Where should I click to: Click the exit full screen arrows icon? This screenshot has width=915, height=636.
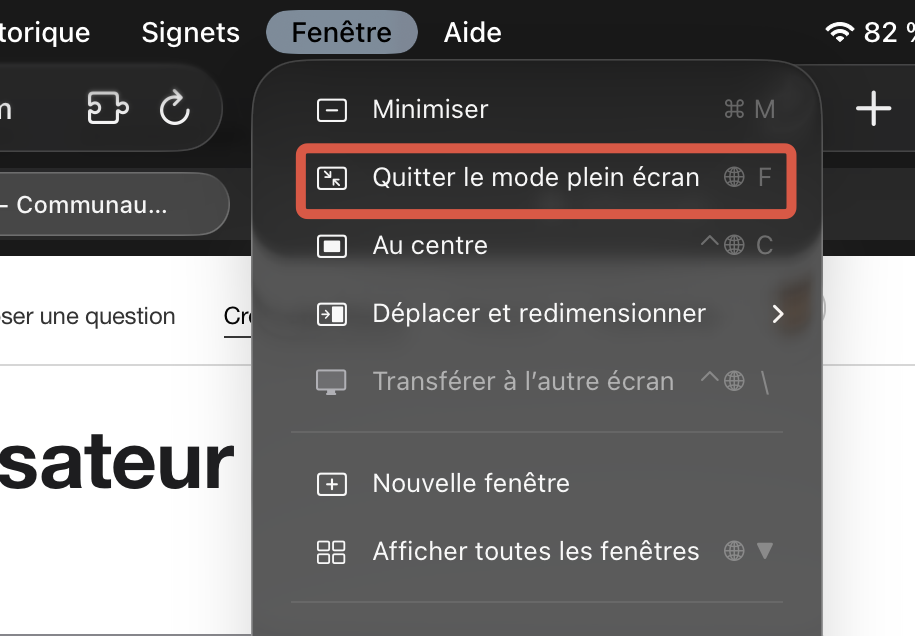[331, 178]
